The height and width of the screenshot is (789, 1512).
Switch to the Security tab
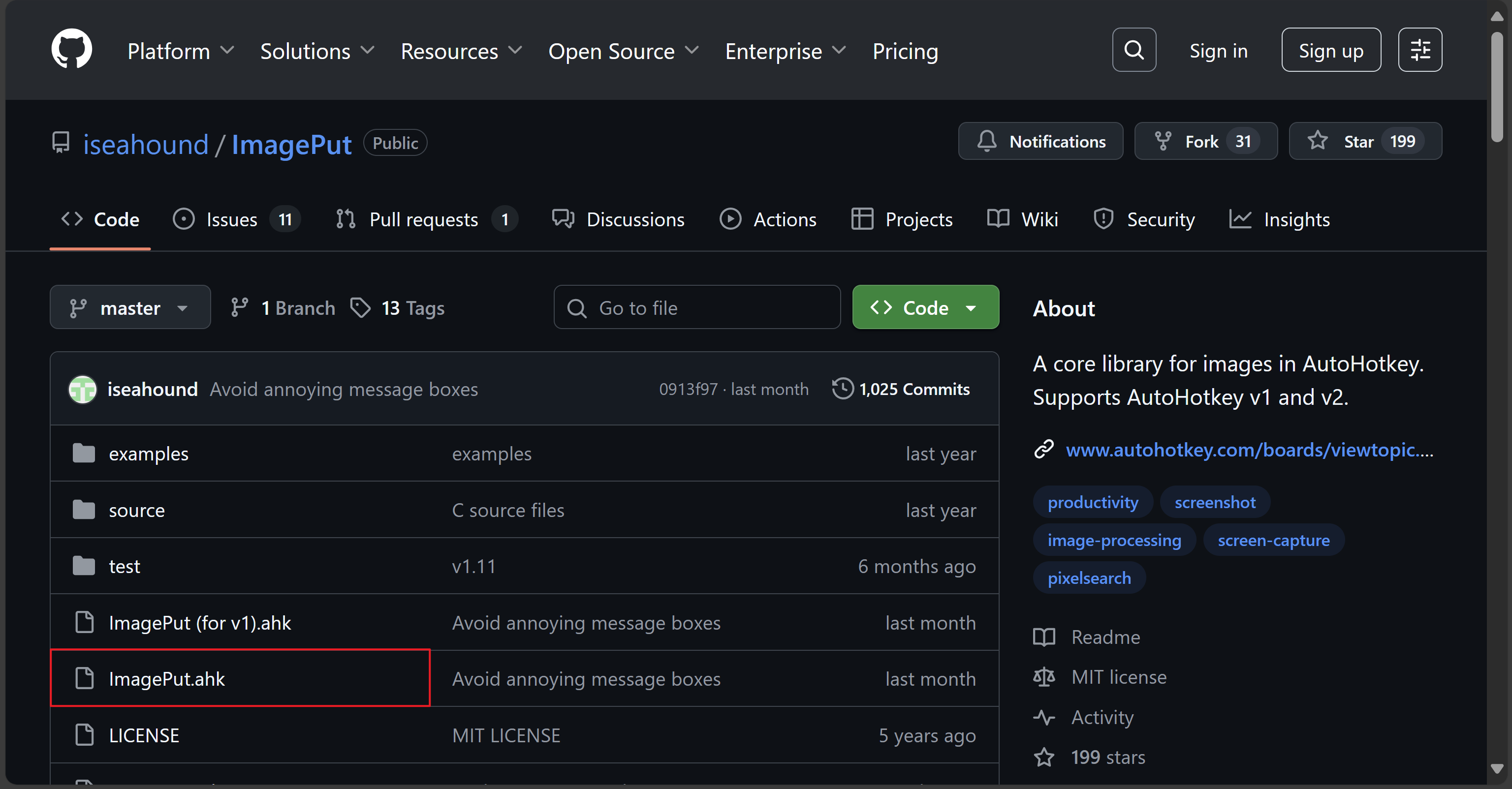click(1144, 219)
